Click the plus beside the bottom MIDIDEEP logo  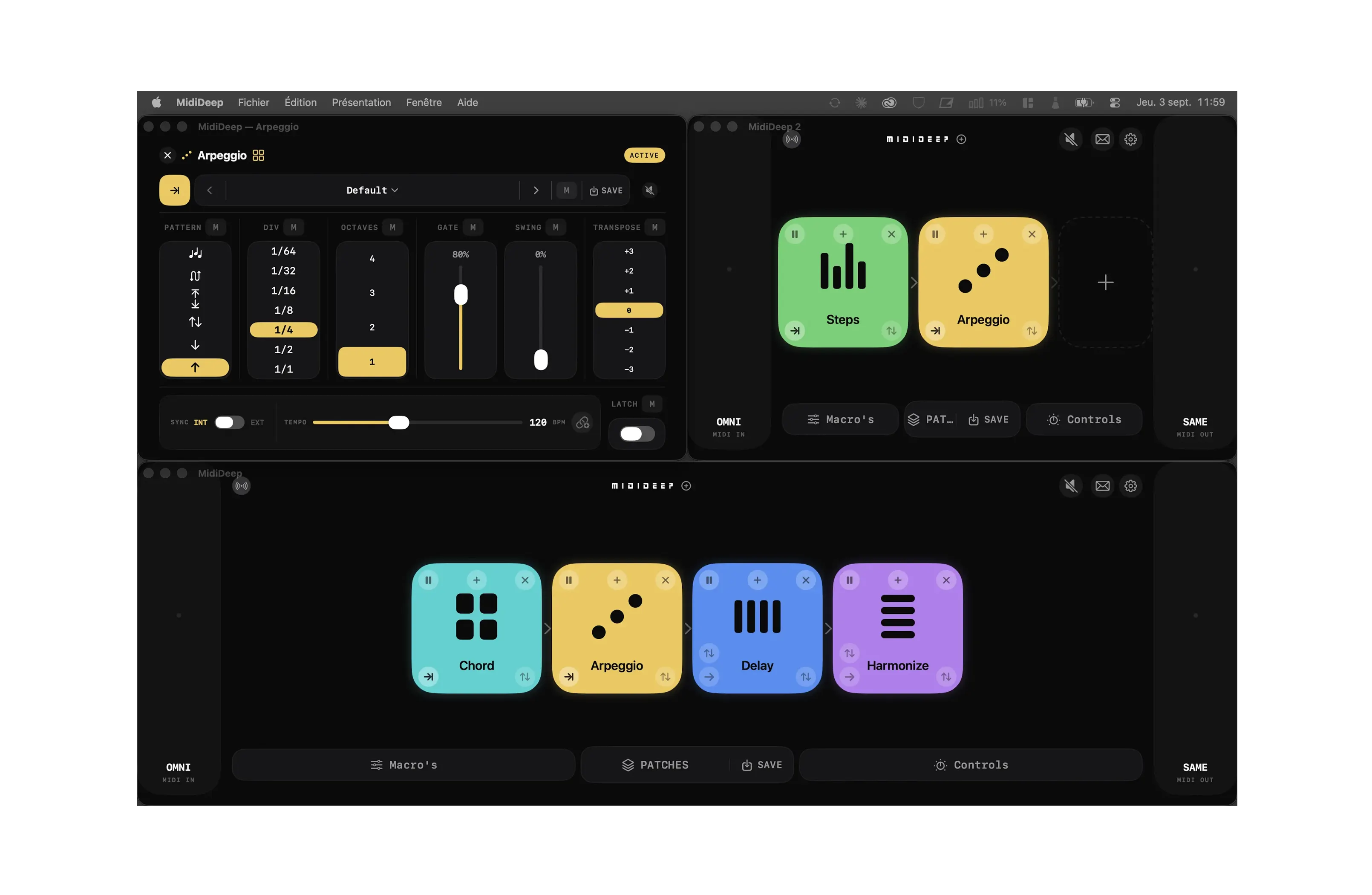(x=686, y=486)
